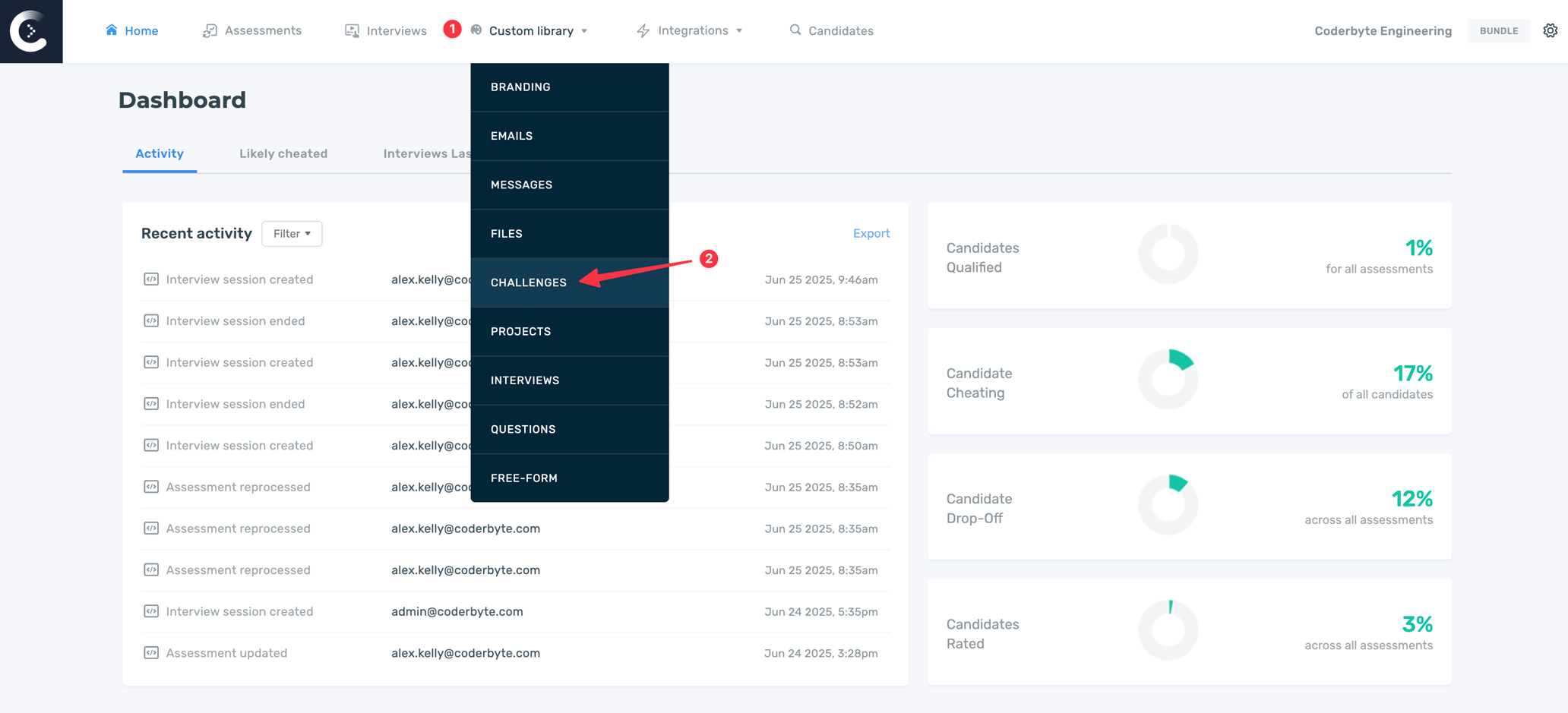Image resolution: width=1568 pixels, height=713 pixels.
Task: Open the Custom library dropdown arrow
Action: (584, 31)
